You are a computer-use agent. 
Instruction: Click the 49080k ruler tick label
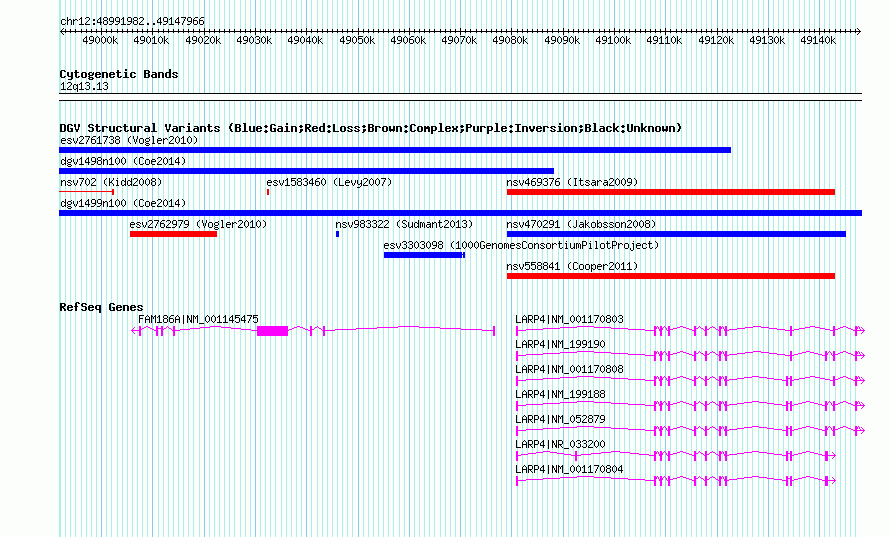(x=510, y=40)
